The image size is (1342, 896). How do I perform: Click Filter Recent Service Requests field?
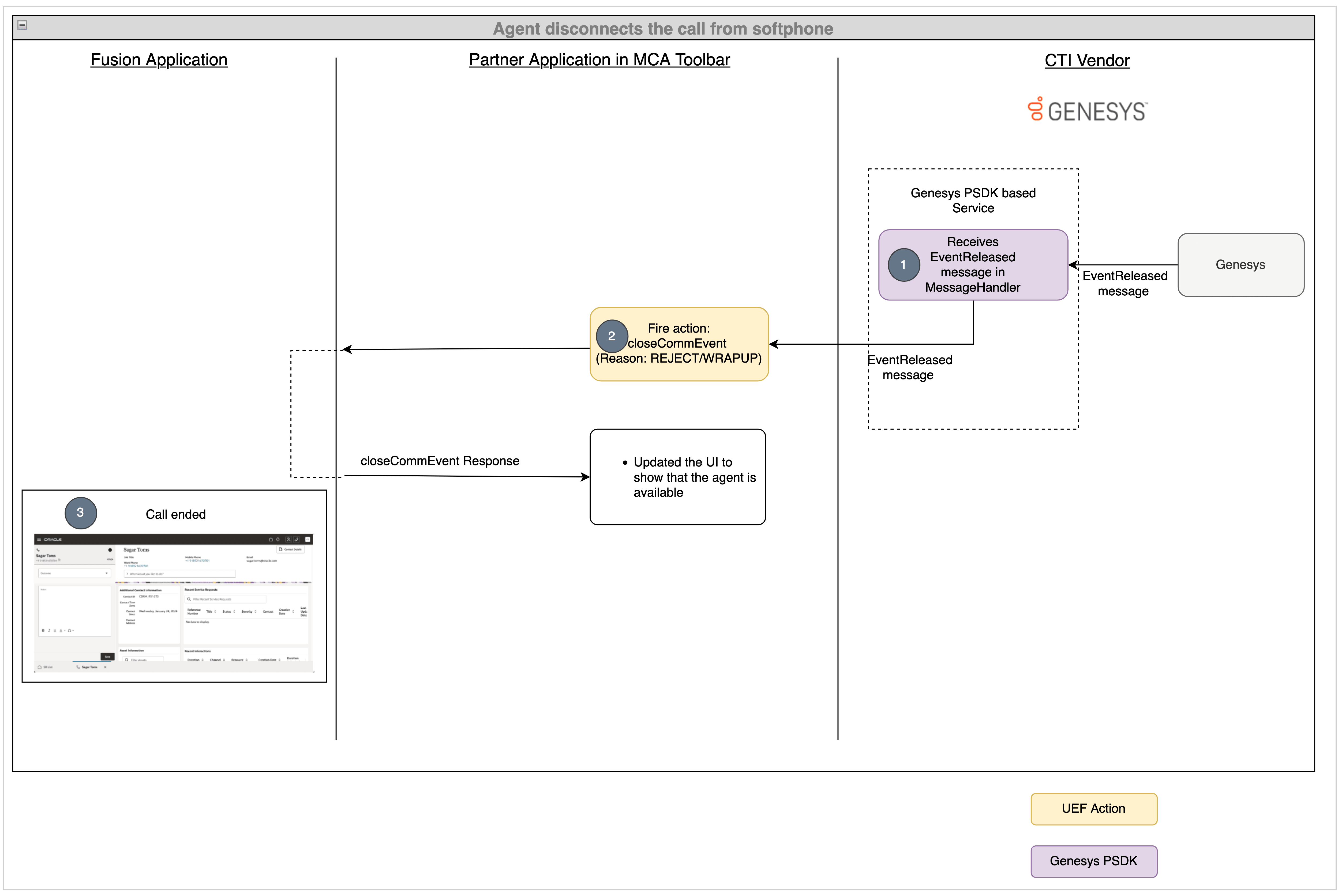(225, 599)
